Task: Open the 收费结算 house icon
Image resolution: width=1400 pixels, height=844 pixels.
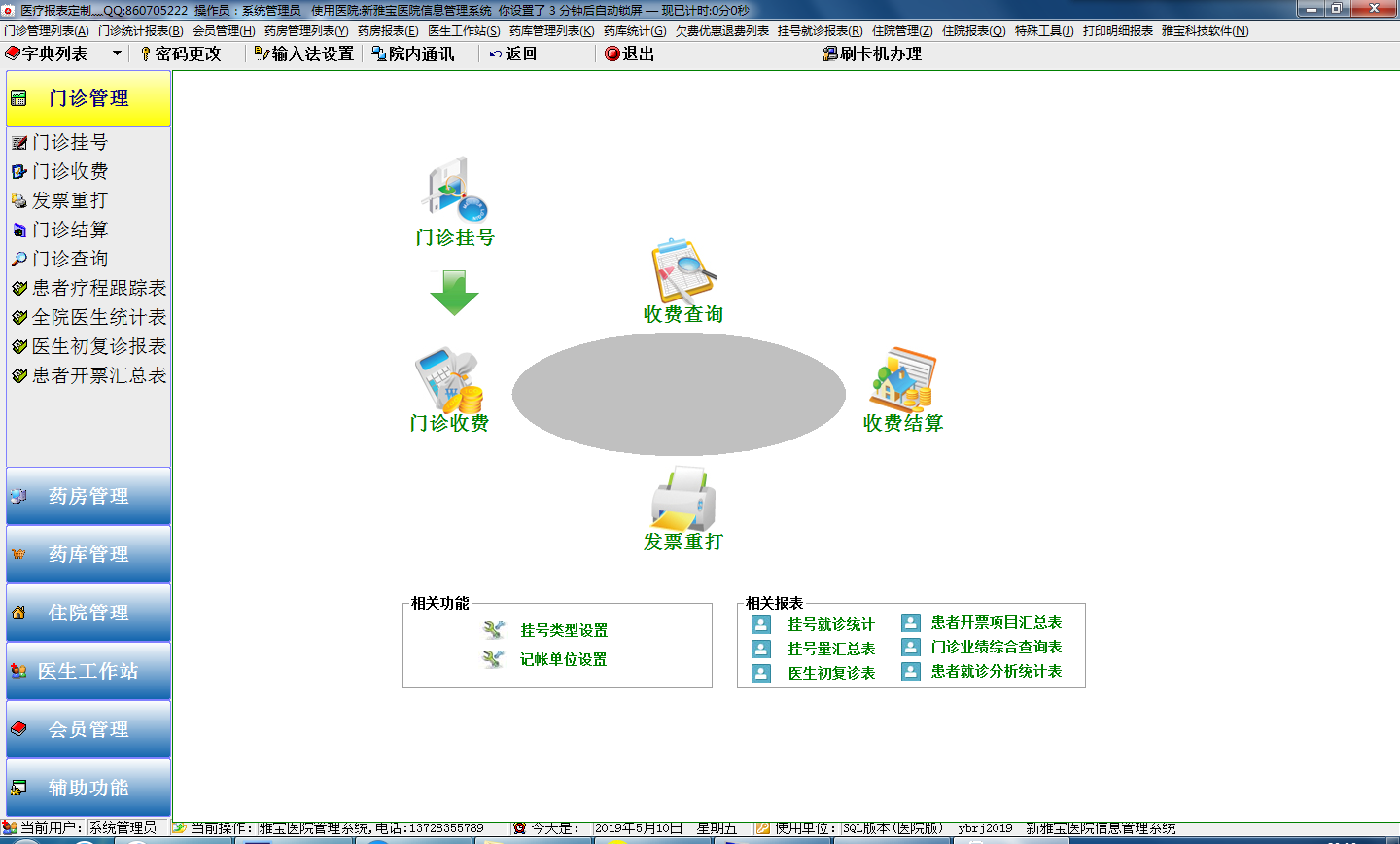Action: pos(902,380)
